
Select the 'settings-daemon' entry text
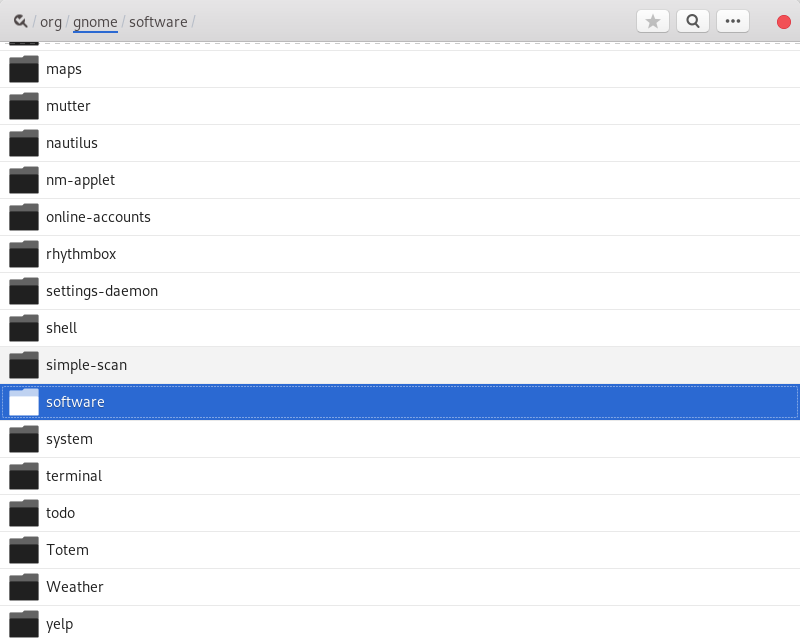[x=102, y=291]
